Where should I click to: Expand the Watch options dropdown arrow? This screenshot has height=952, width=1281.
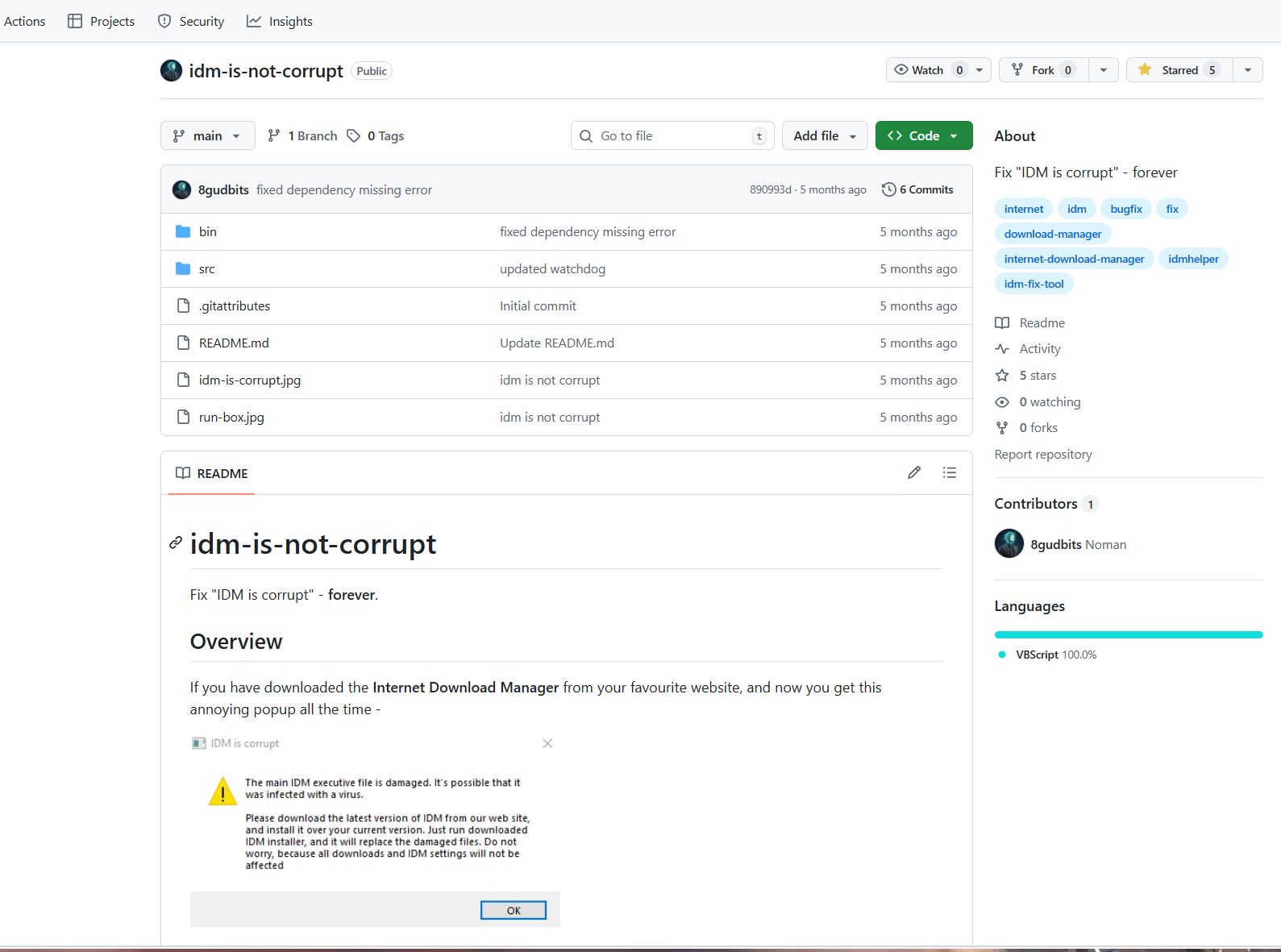tap(979, 70)
